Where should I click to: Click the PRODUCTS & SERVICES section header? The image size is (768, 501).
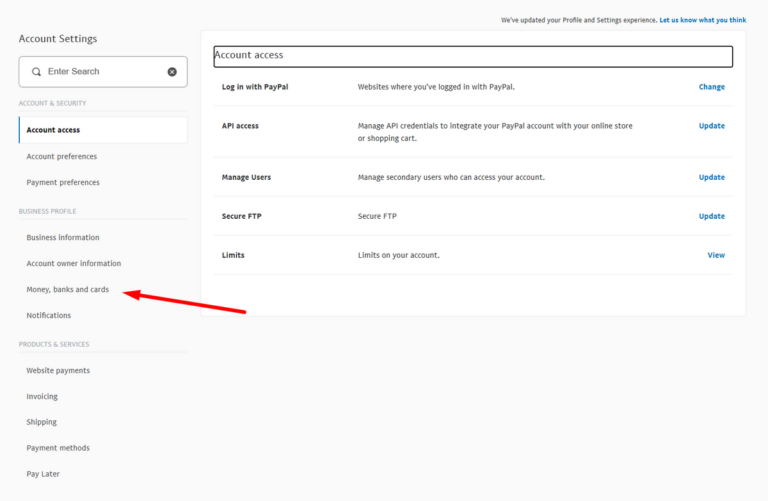pos(54,344)
